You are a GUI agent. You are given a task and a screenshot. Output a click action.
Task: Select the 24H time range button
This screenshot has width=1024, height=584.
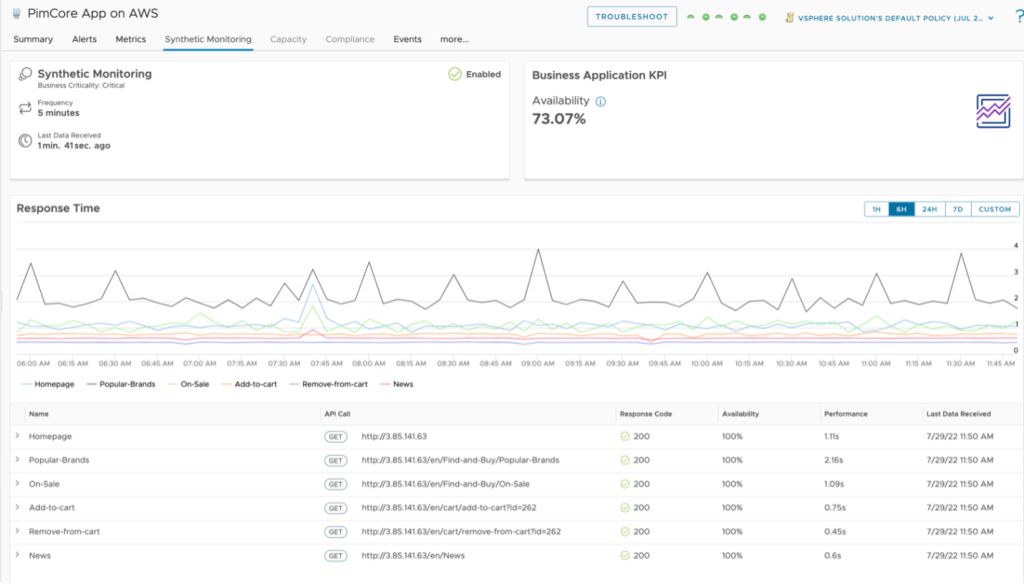click(929, 209)
